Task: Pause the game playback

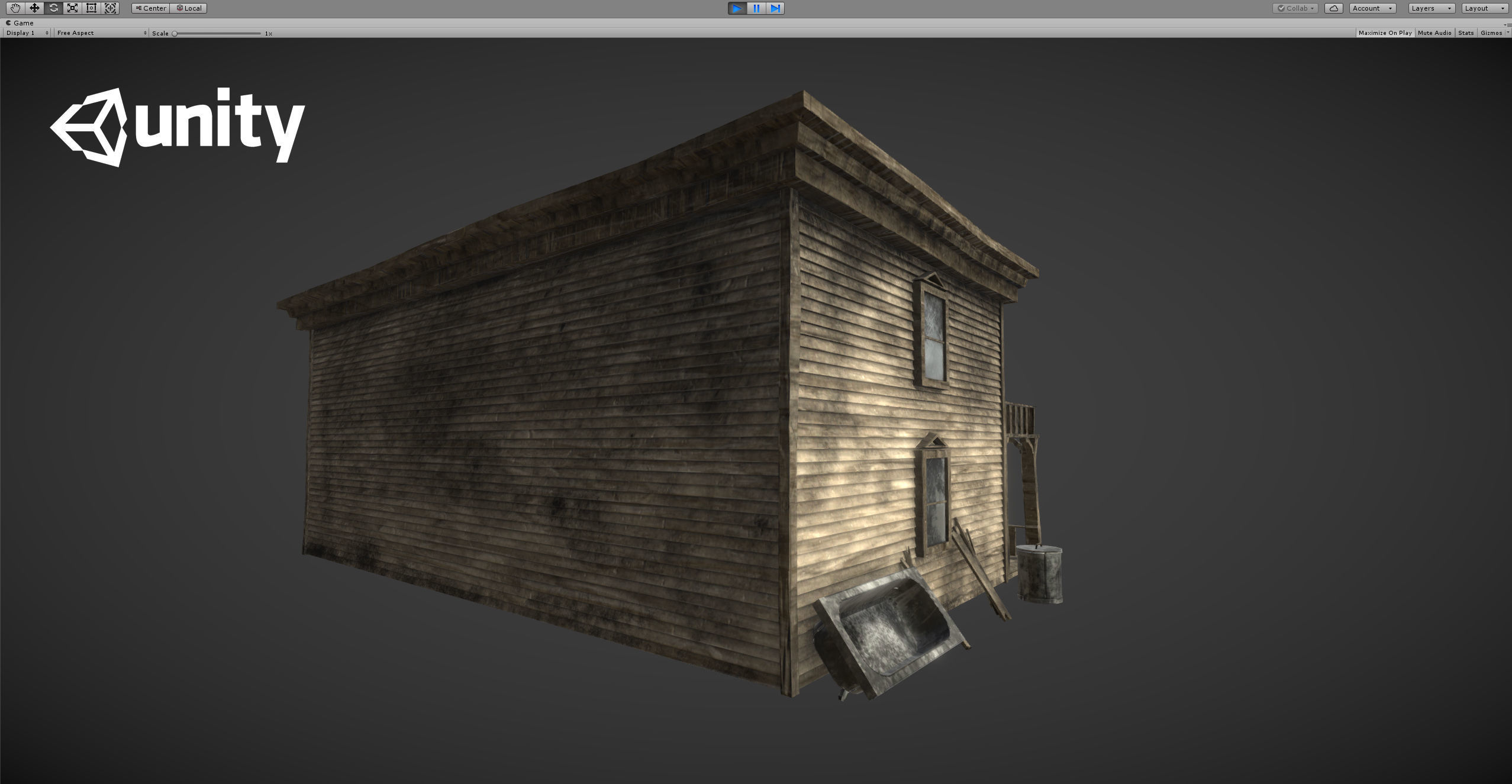Action: (756, 8)
